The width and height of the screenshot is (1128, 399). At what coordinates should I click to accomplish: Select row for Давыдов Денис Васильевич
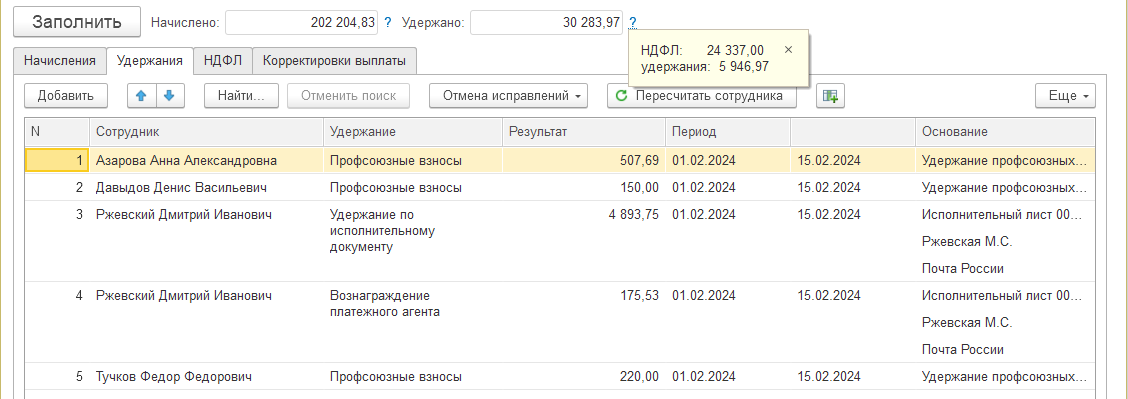[x=560, y=188]
